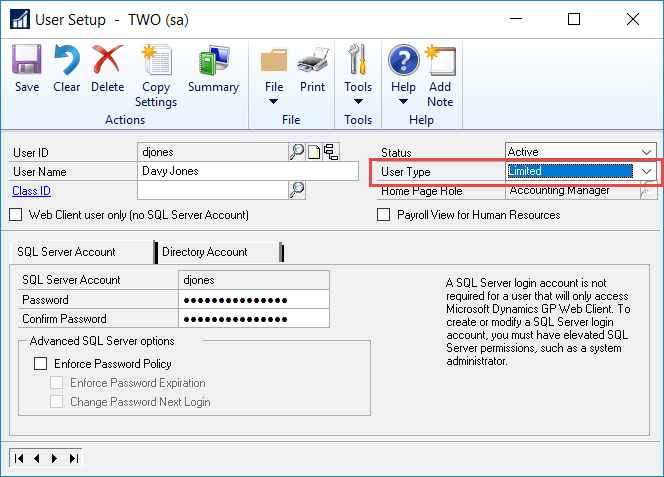Open the Help question mark icon
664x477 pixels.
tap(404, 60)
